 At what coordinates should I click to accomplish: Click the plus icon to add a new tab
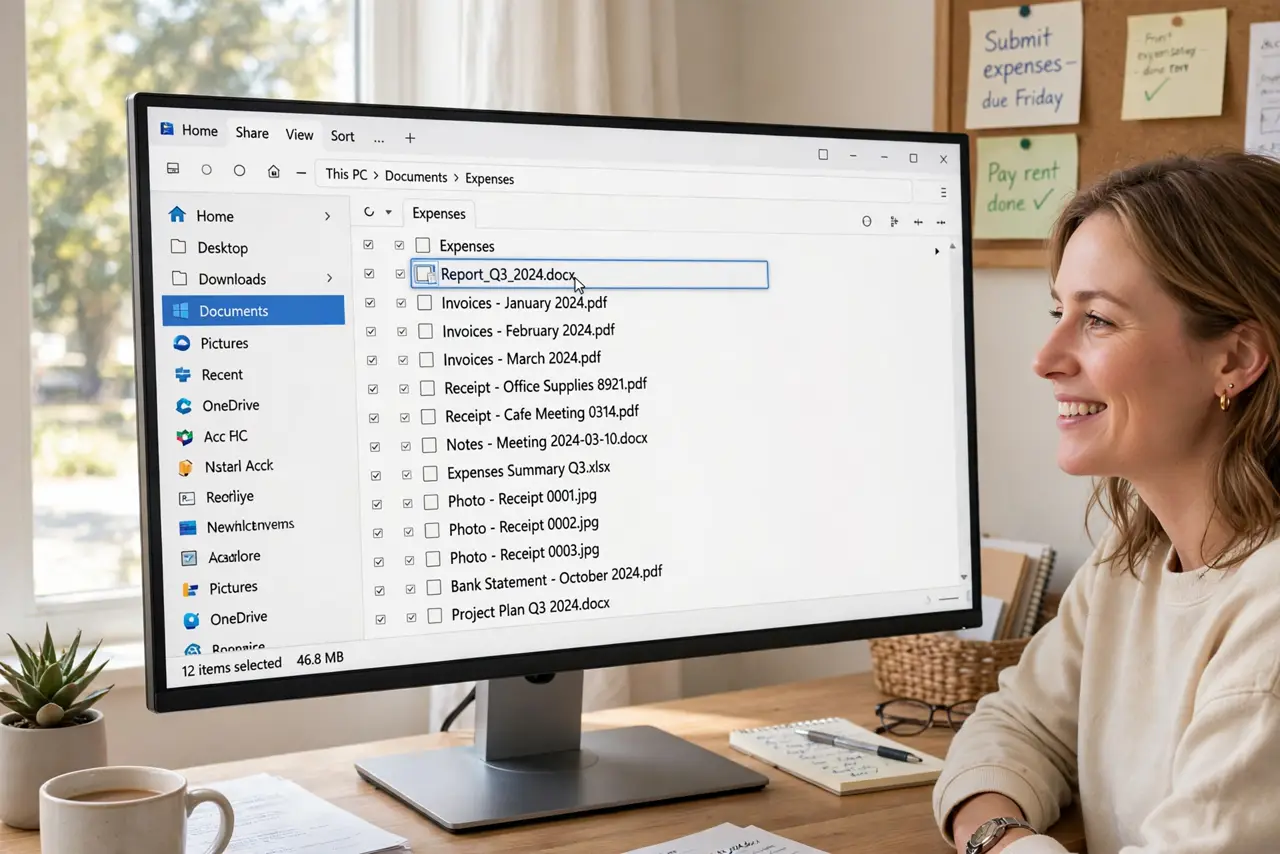tap(410, 138)
